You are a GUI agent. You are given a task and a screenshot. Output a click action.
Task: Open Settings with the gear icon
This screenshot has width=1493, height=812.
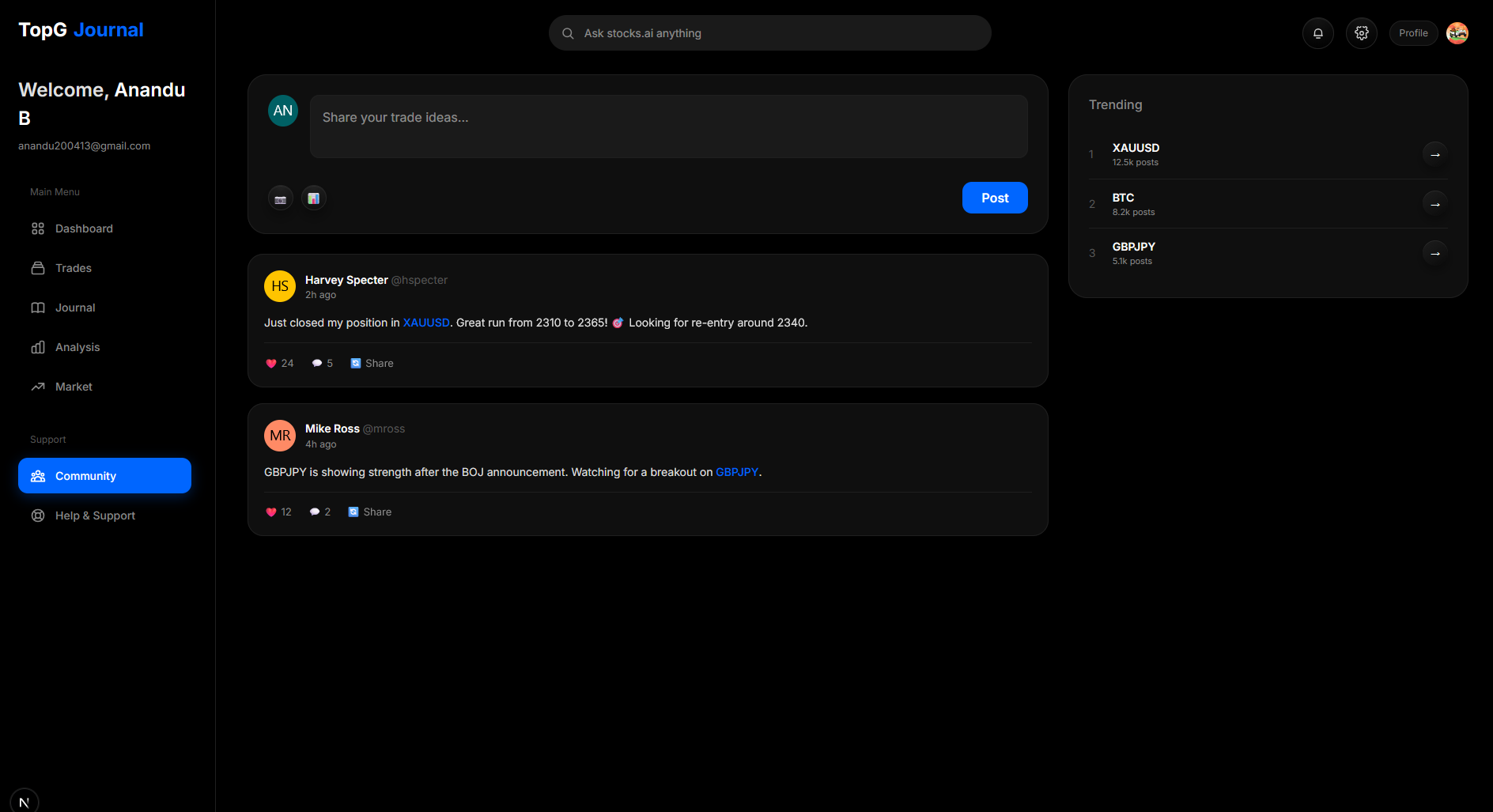[1361, 32]
